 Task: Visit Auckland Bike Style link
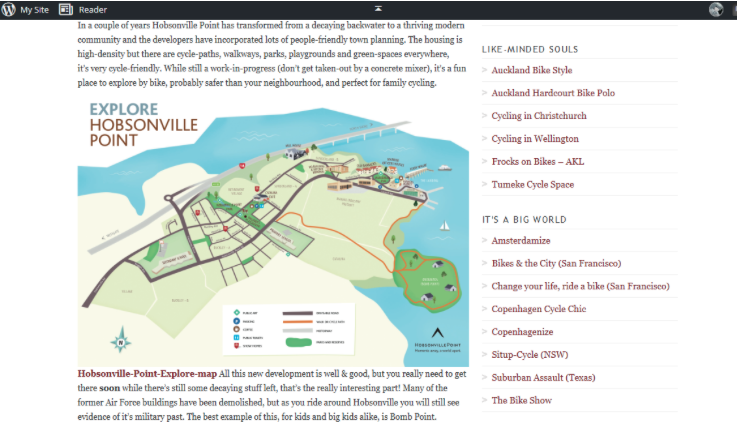pos(531,70)
